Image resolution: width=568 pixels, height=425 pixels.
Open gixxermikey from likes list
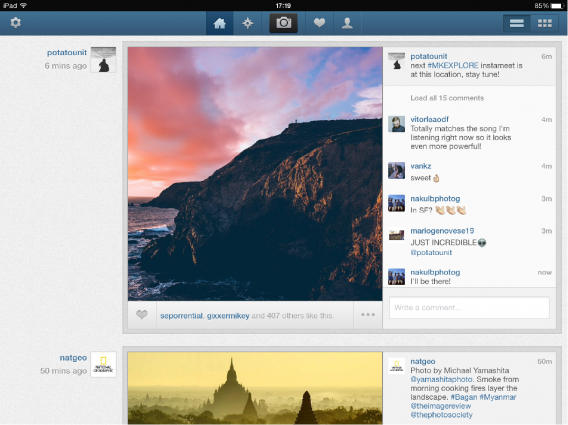coord(228,316)
